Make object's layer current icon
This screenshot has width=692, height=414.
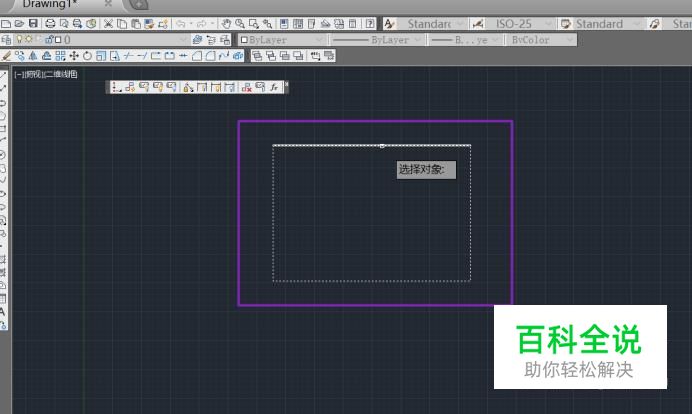[x=197, y=40]
